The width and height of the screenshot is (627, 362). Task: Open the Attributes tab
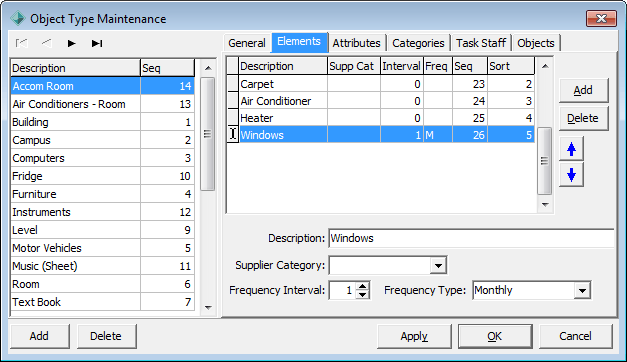(357, 43)
